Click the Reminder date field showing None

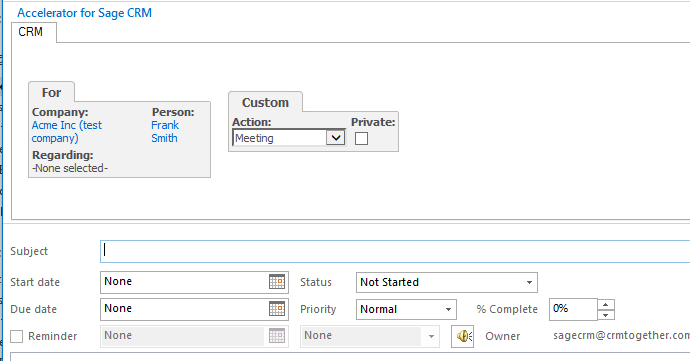pos(194,336)
